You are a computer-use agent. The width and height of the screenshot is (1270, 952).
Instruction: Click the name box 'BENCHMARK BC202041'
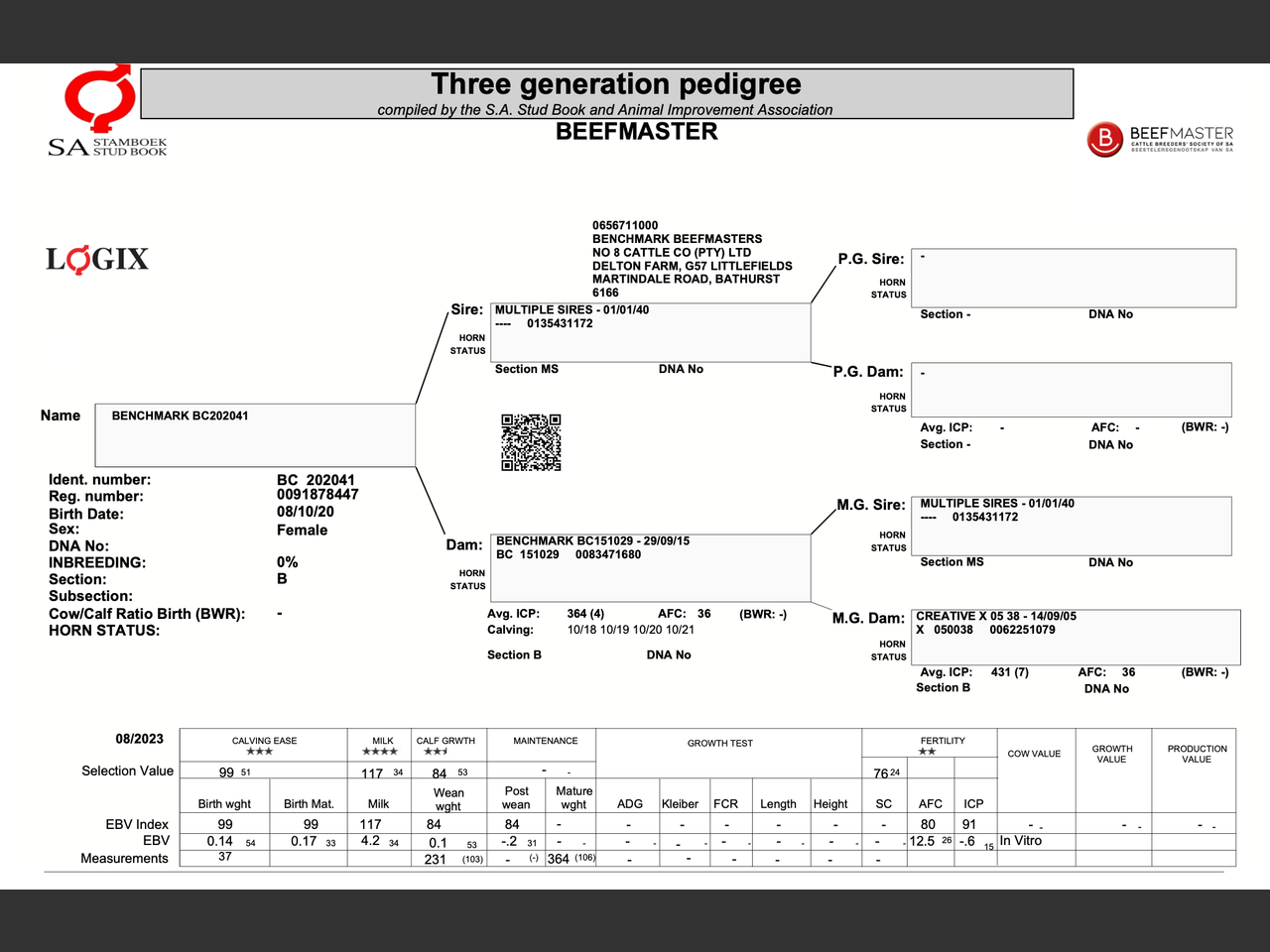[x=255, y=434]
